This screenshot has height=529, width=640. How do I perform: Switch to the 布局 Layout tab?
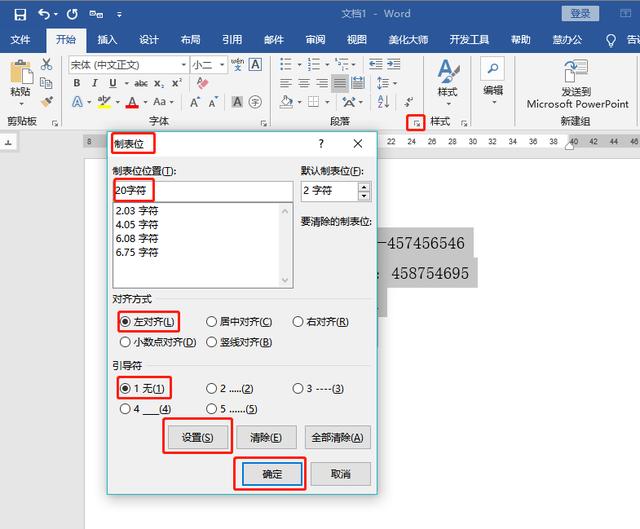click(x=190, y=40)
